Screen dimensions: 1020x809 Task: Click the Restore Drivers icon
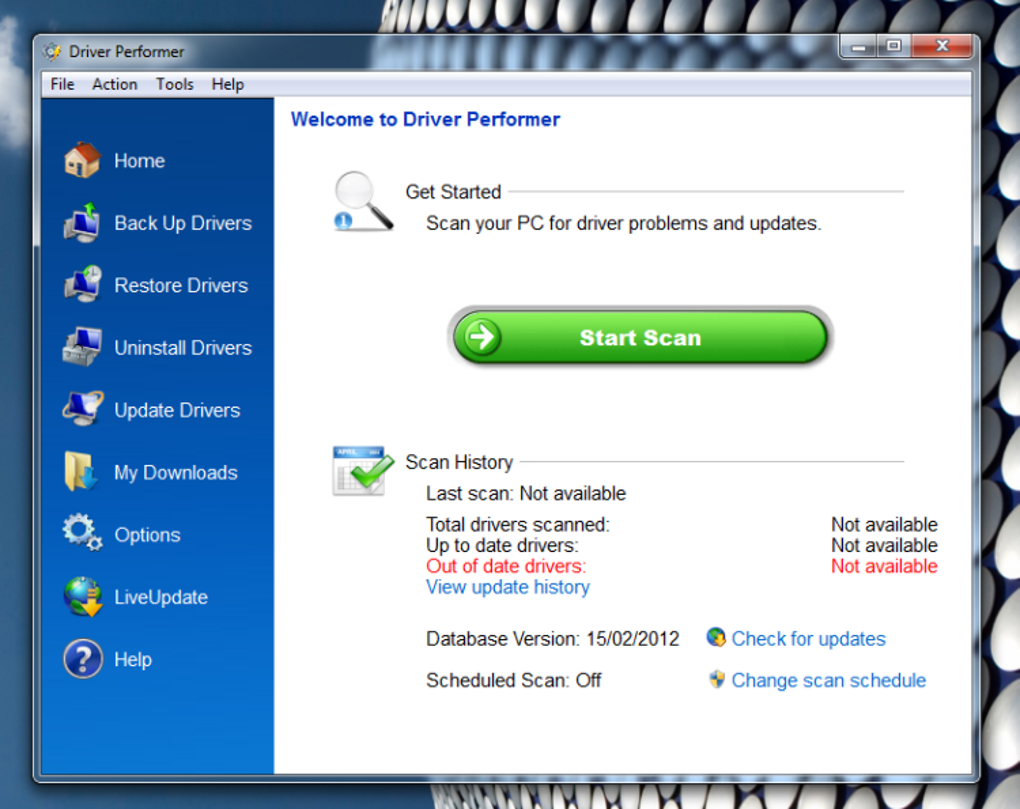(x=82, y=284)
